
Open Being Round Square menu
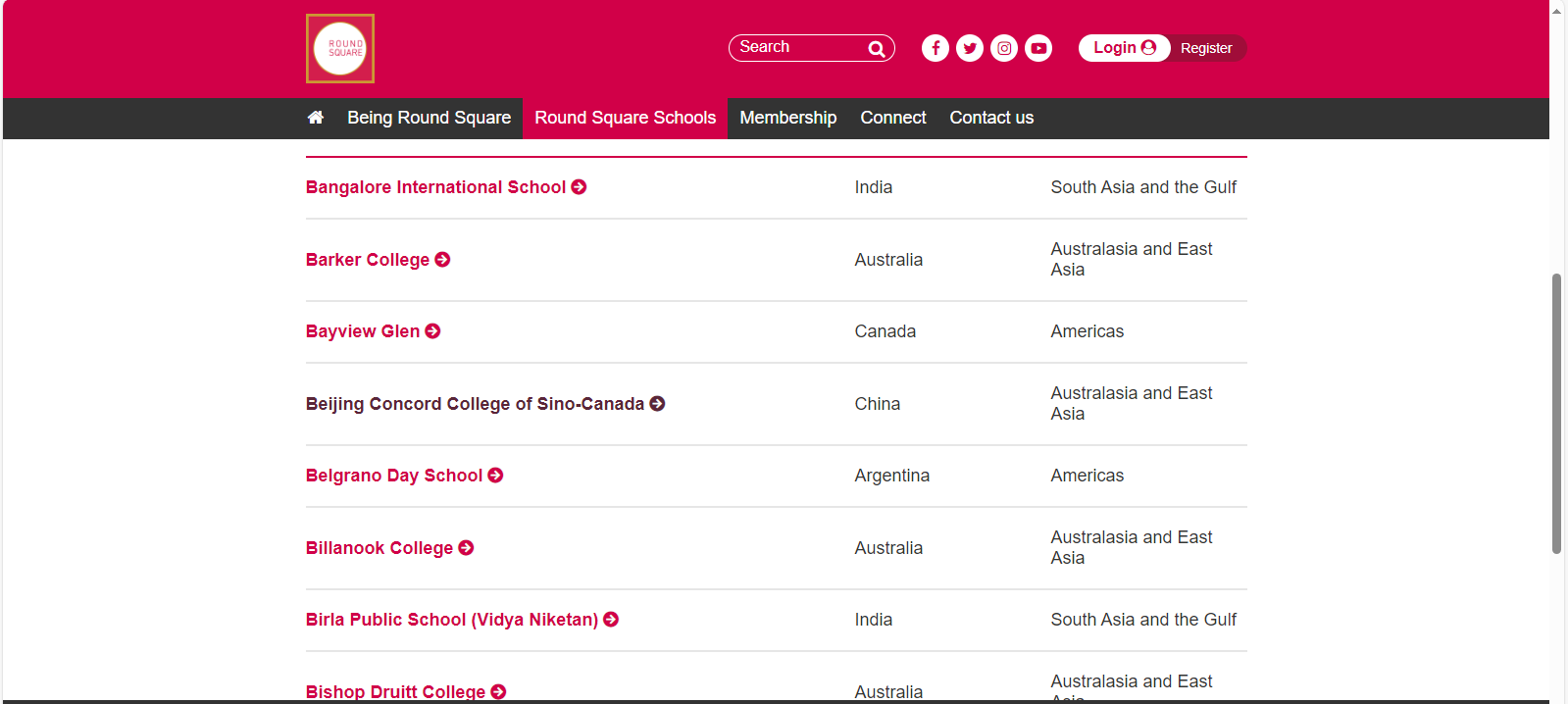click(x=429, y=118)
